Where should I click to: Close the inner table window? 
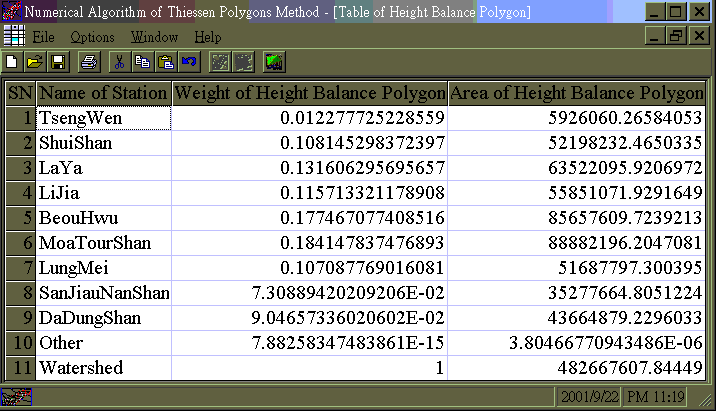coord(700,35)
